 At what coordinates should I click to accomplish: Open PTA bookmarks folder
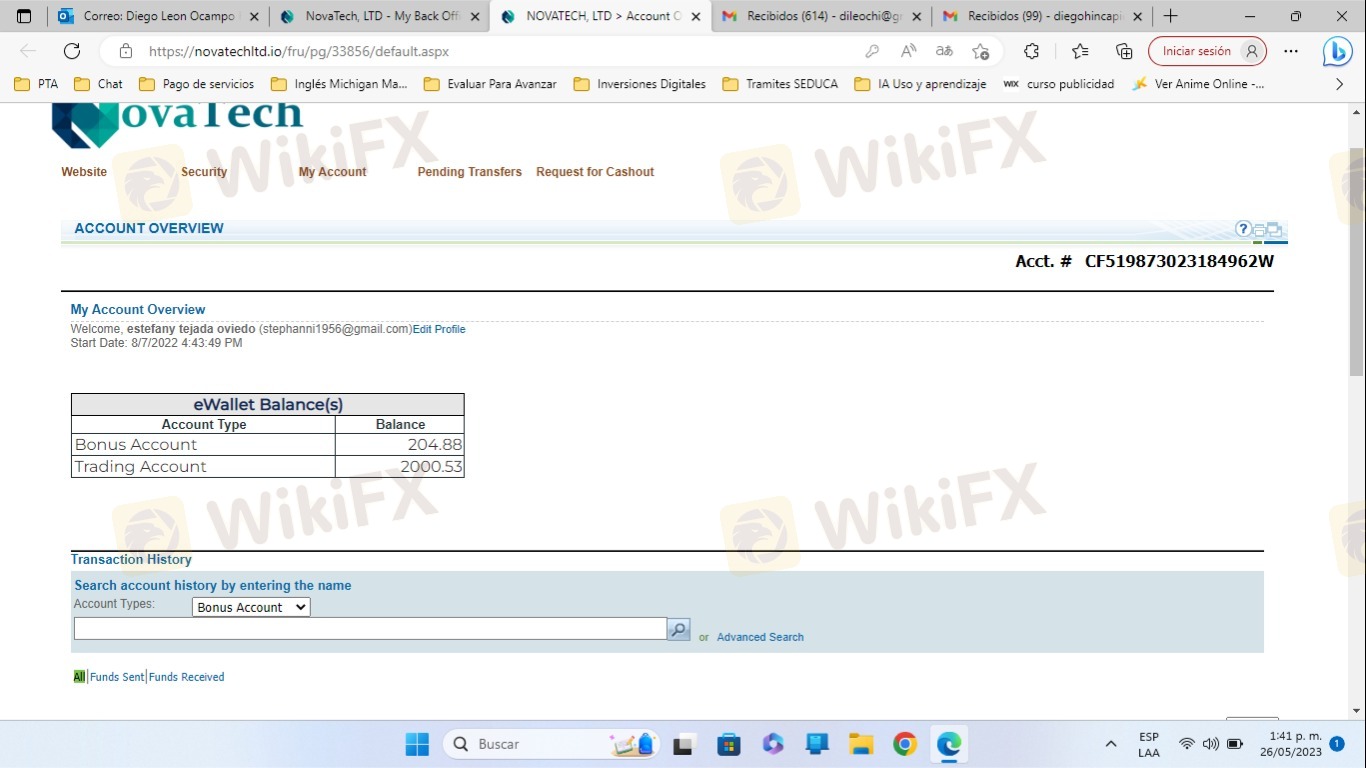coord(36,84)
